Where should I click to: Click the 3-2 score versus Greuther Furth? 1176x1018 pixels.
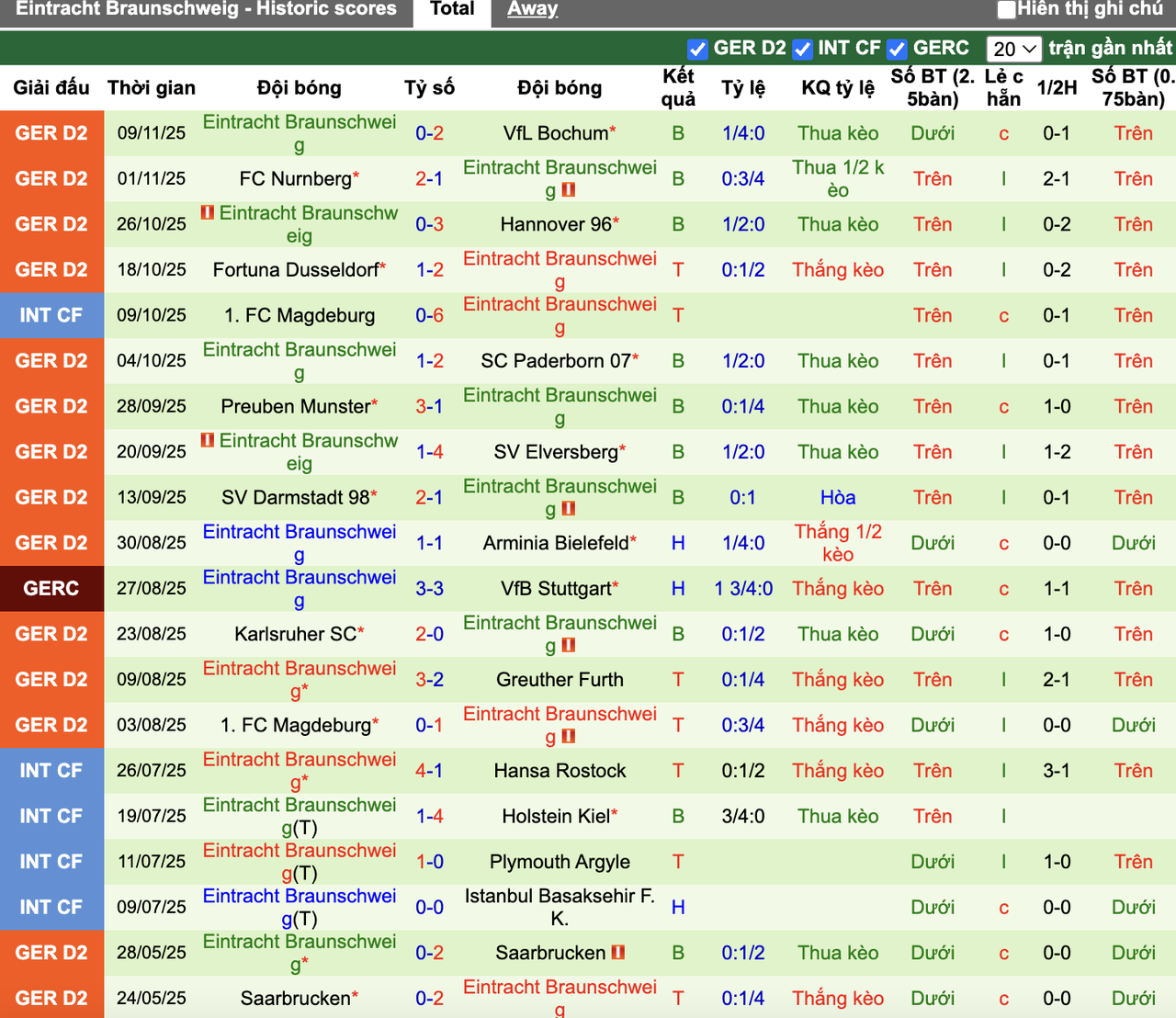(429, 680)
